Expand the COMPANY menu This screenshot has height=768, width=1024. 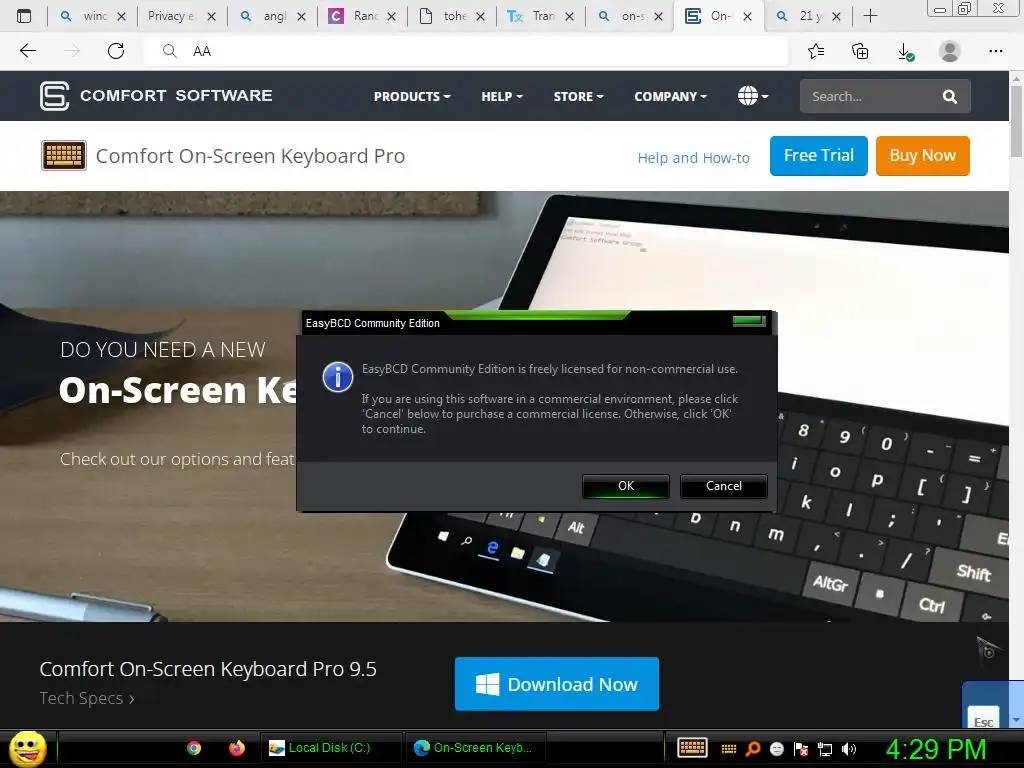point(670,97)
